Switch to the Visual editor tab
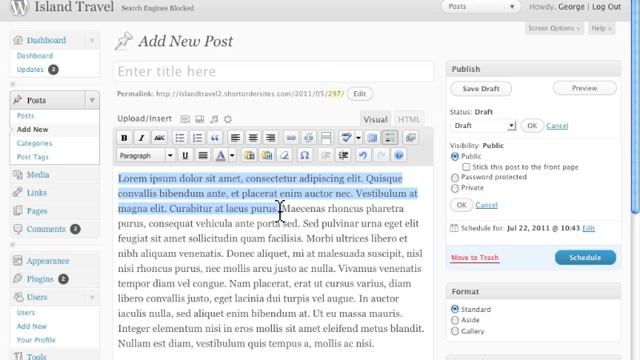Viewport: 640px width, 360px height. 375,119
